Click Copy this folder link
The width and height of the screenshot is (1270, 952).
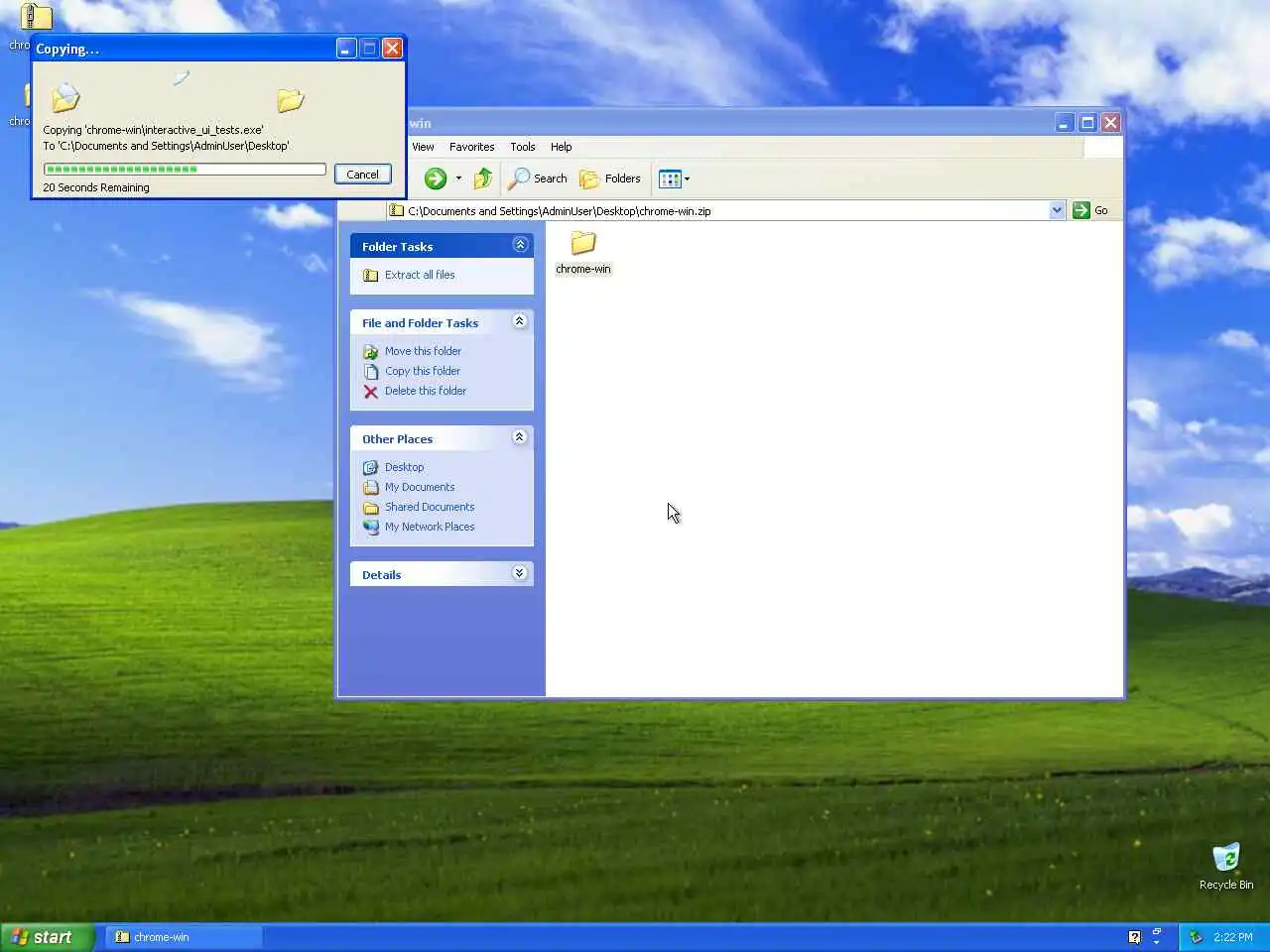423,371
